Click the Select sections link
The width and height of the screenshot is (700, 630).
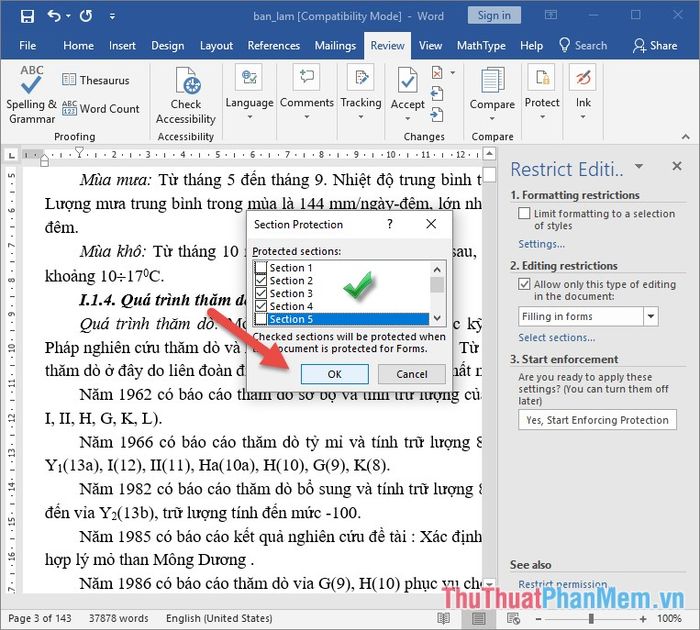[557, 338]
